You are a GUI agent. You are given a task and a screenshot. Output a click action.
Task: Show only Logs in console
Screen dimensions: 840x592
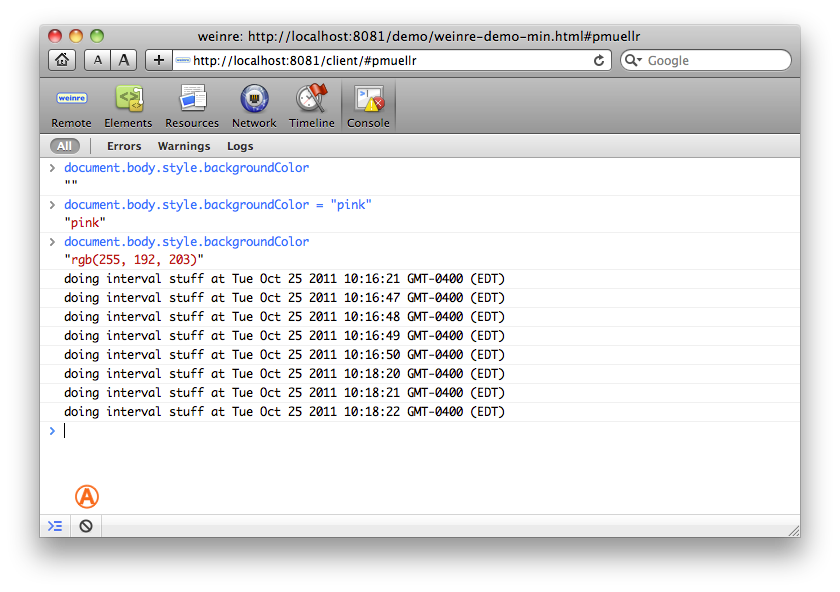[x=240, y=146]
